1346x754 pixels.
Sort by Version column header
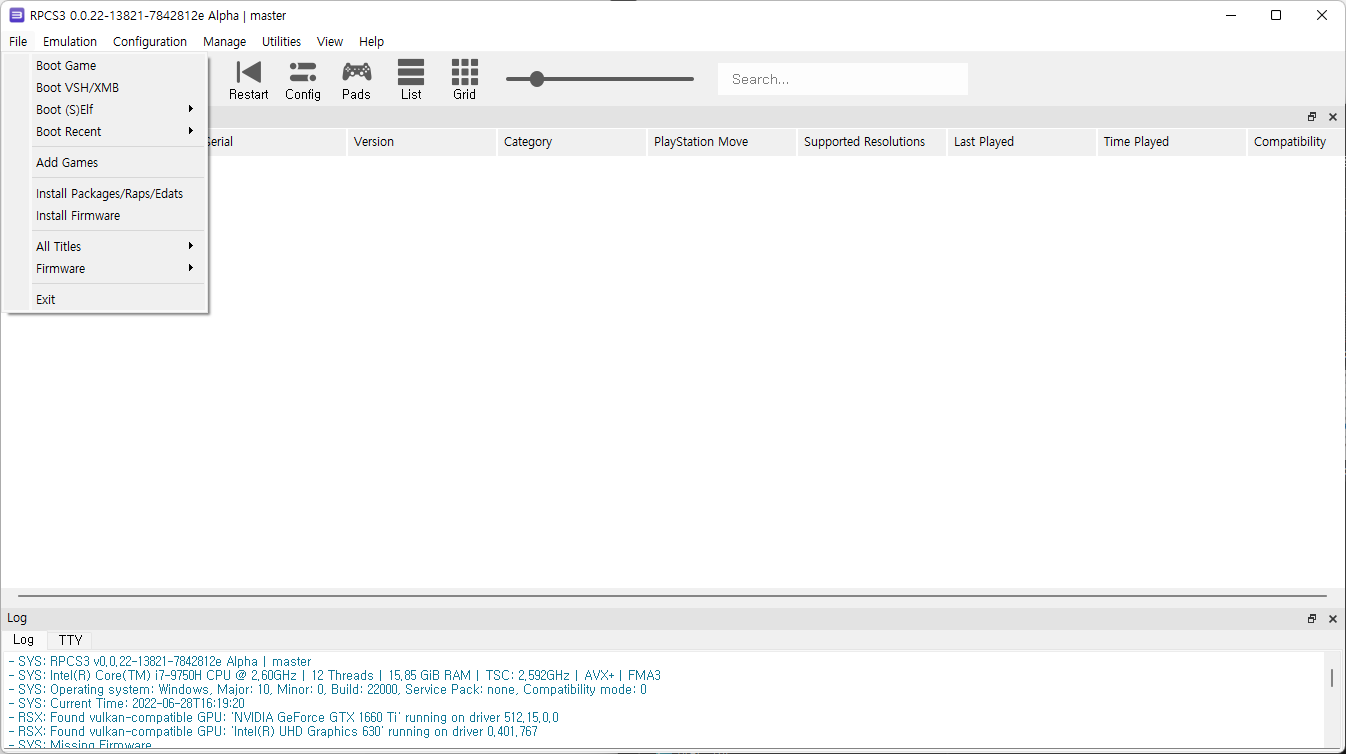click(422, 142)
